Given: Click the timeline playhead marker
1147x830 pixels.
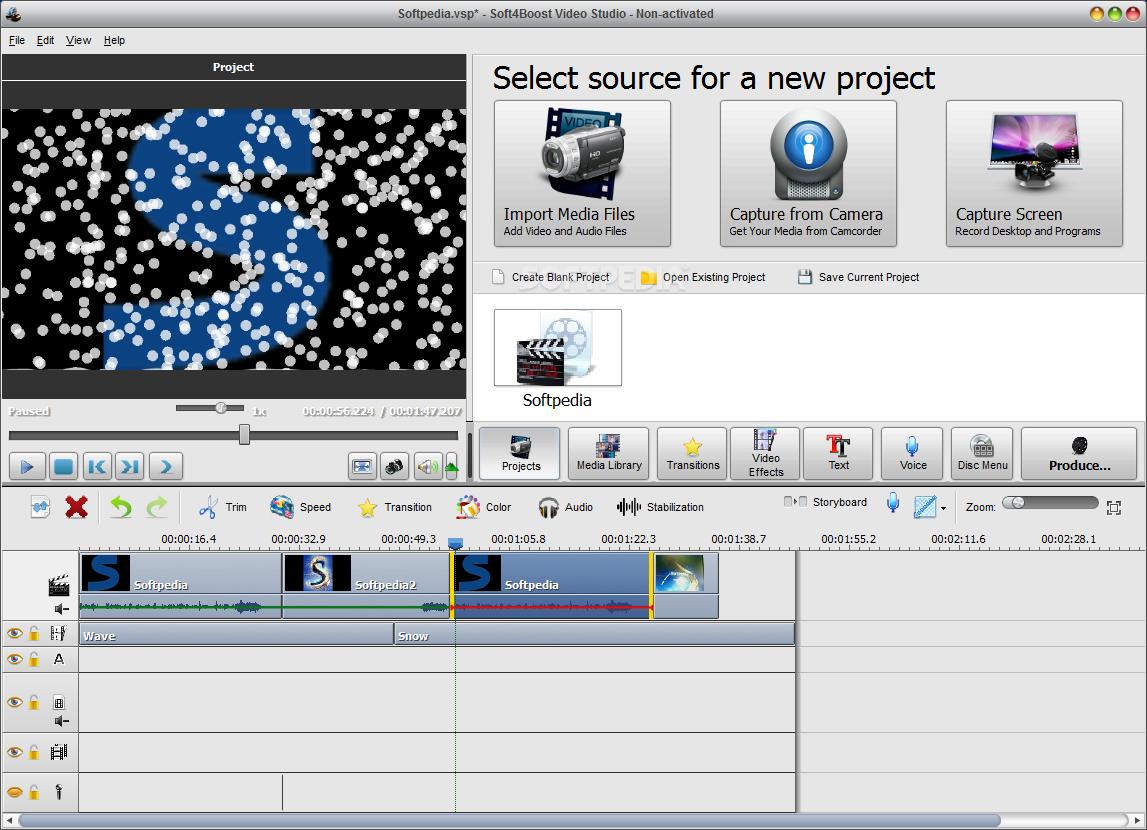Looking at the screenshot, I should 455,544.
